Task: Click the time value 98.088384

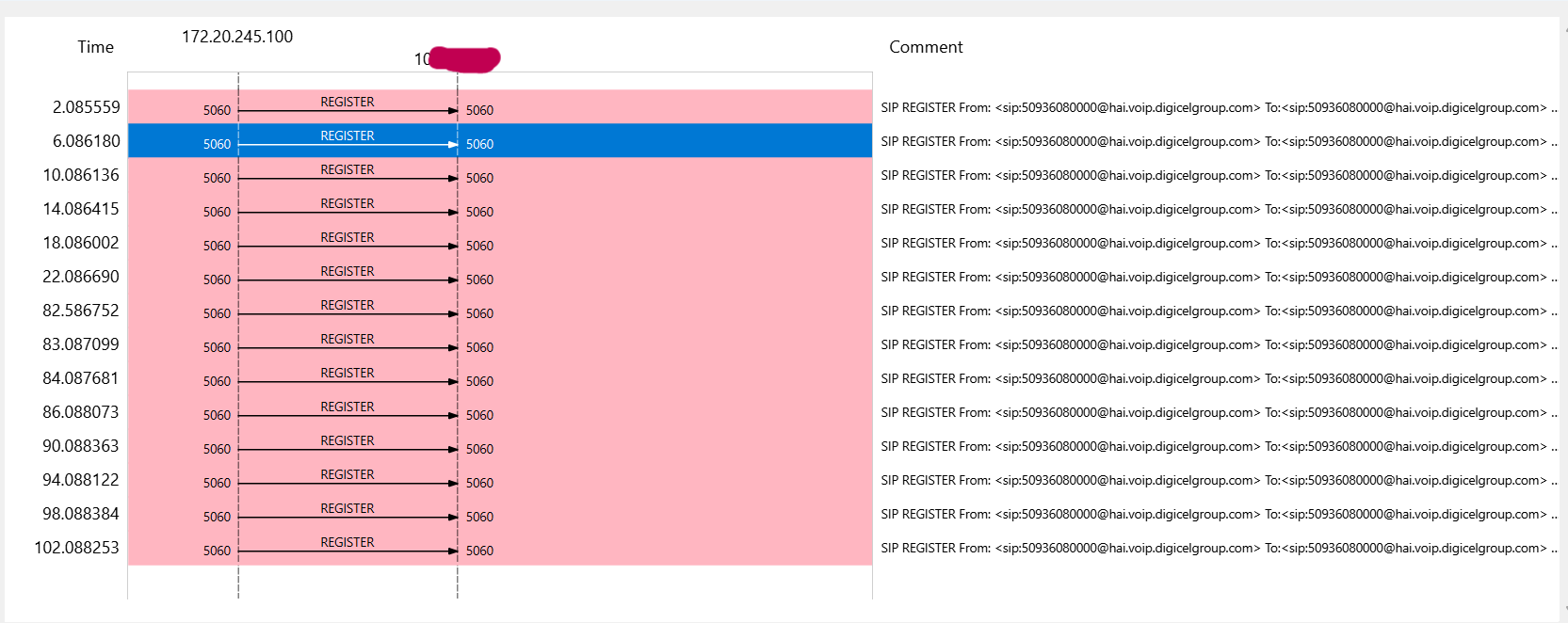Action: tap(81, 514)
